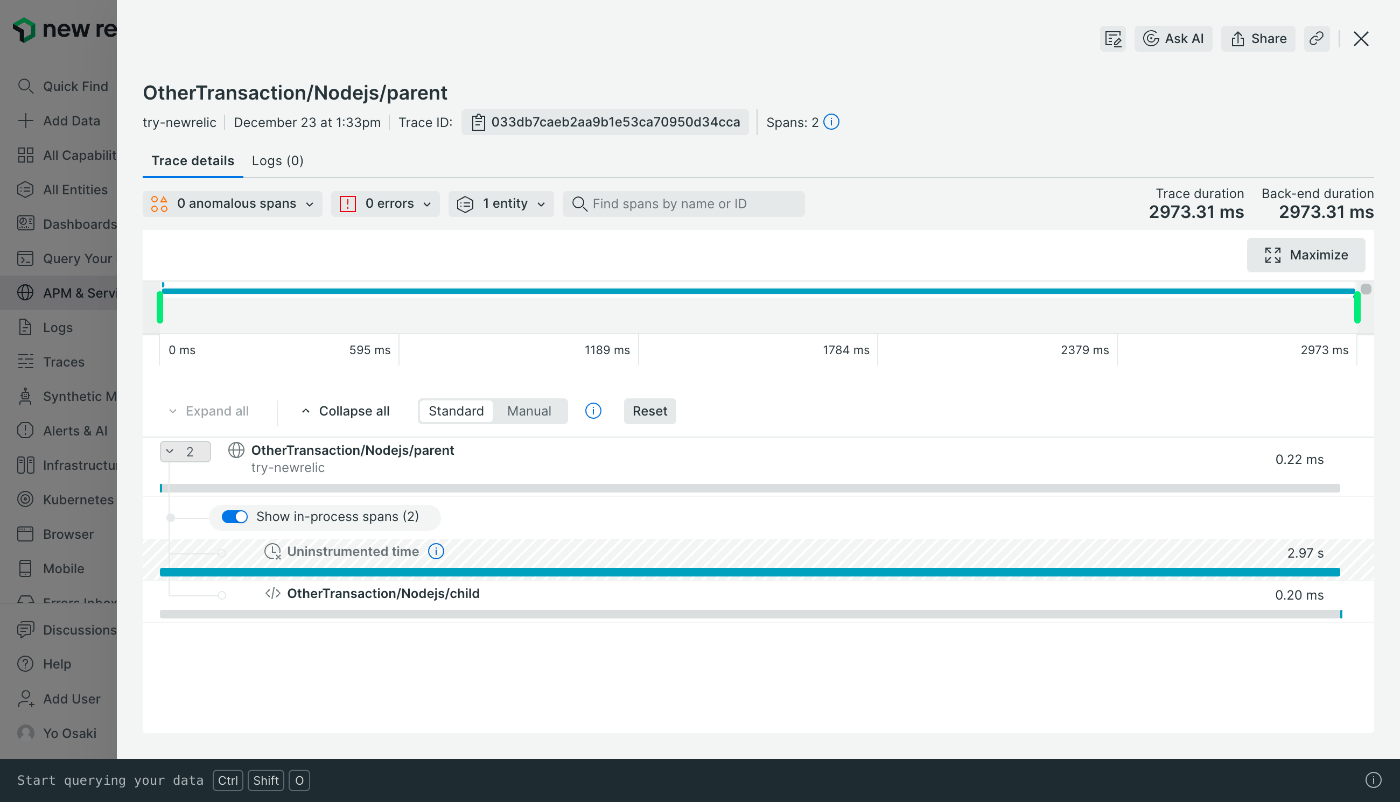
Task: Open the 0 anomalous spans dropdown
Action: pos(232,204)
